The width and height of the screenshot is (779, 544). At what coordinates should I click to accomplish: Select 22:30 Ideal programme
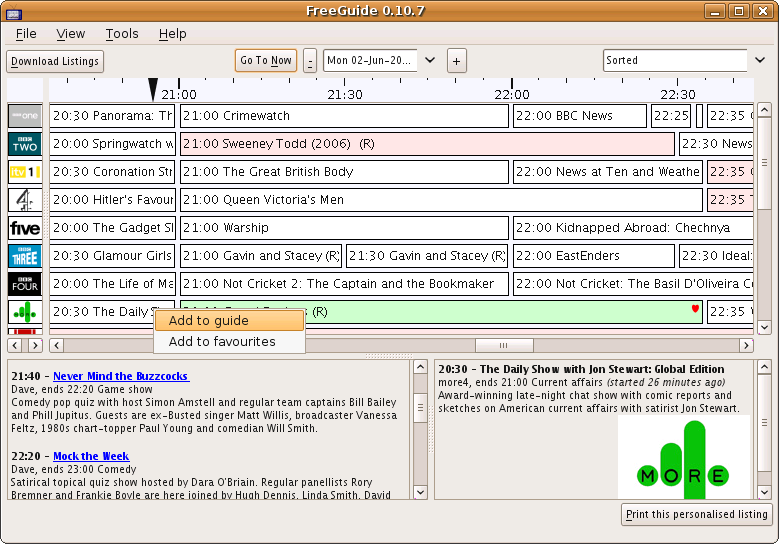716,256
